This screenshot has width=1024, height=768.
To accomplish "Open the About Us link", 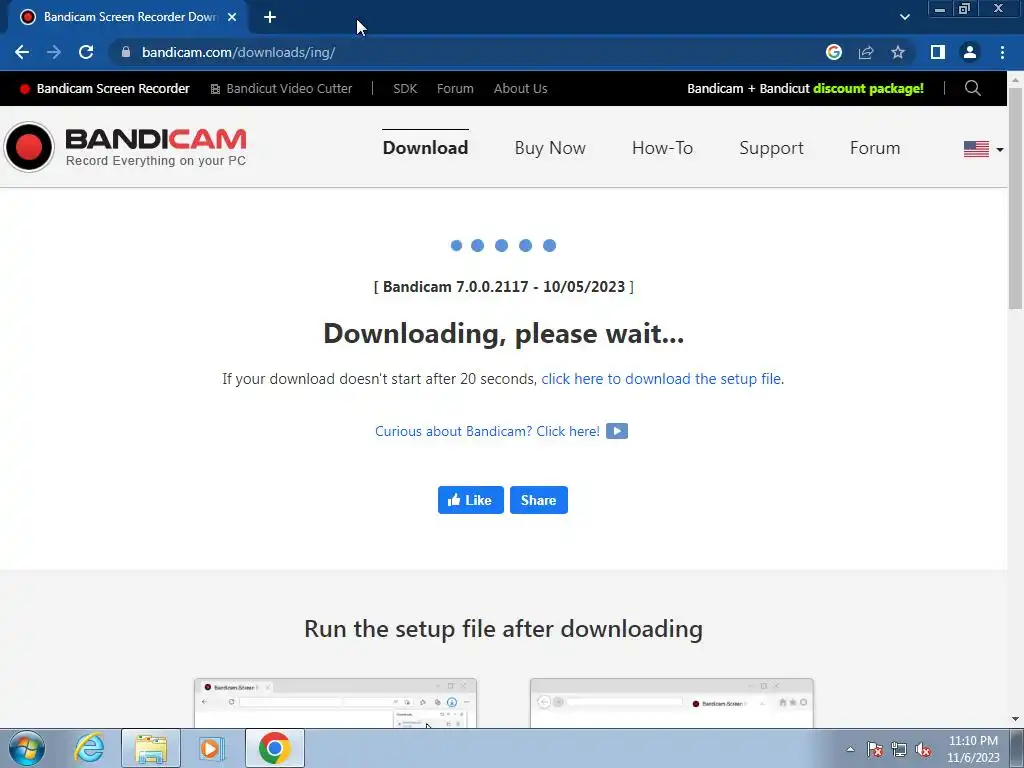I will click(520, 88).
